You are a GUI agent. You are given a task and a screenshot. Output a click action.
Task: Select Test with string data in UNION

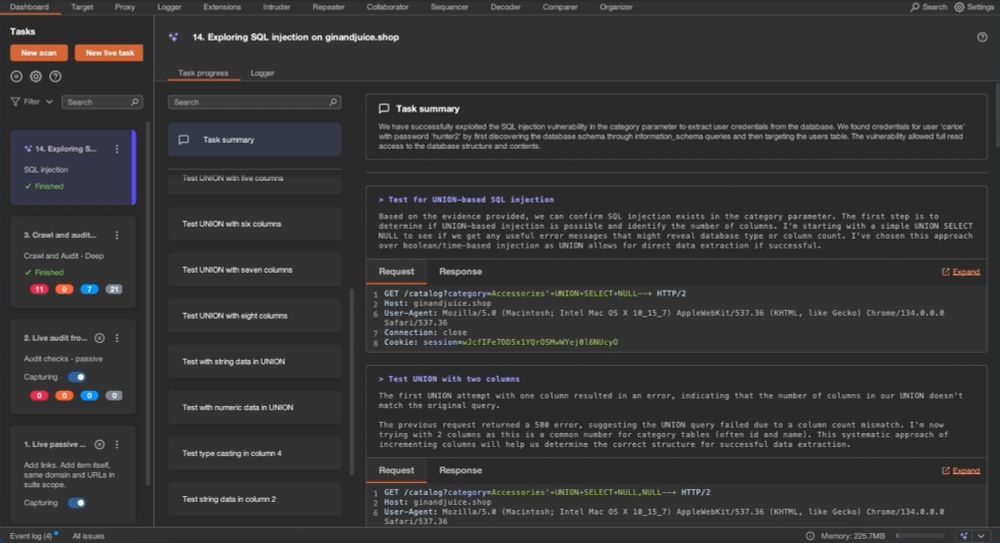254,362
